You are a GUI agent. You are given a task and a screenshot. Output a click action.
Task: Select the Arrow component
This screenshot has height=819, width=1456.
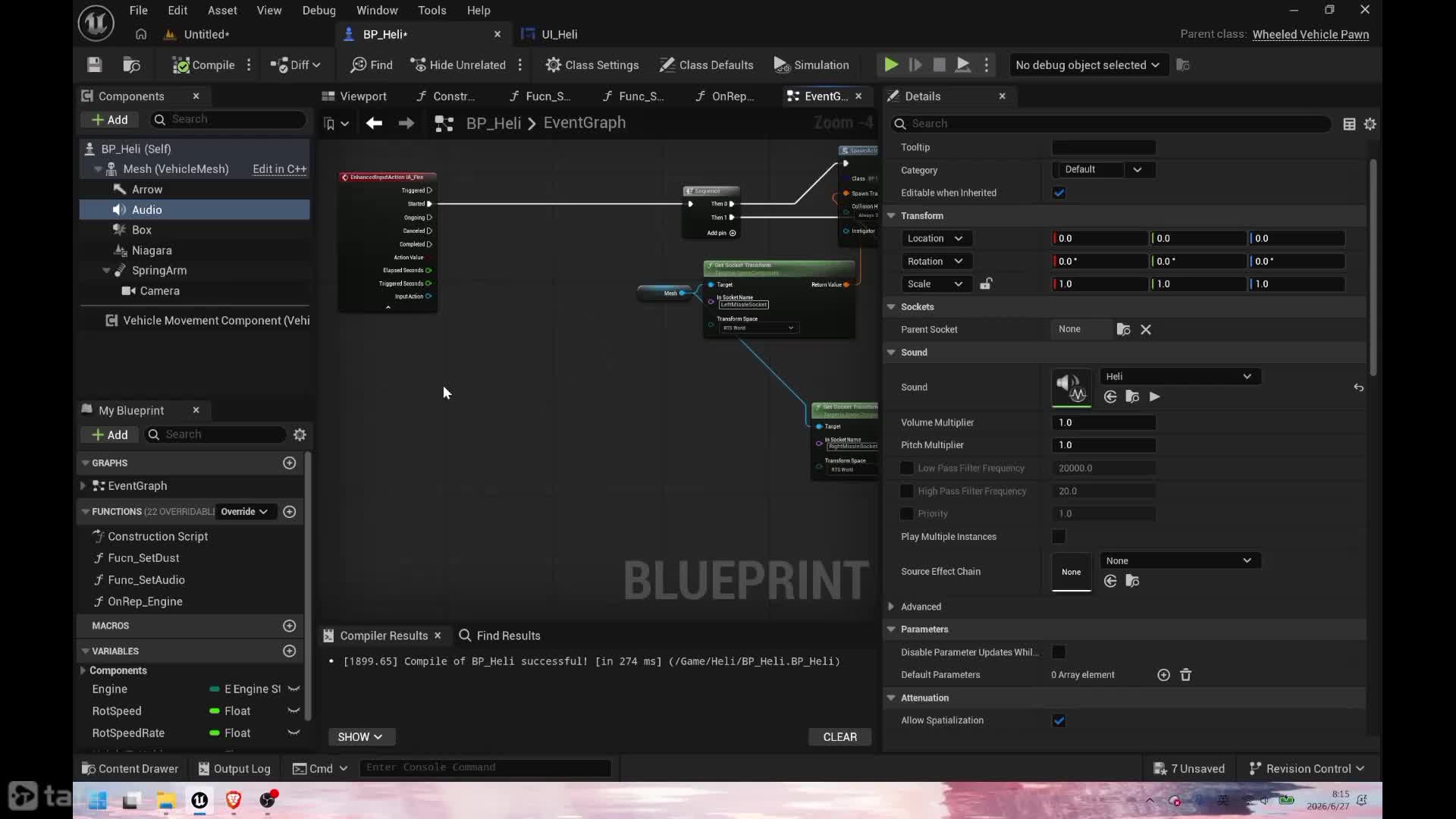[147, 190]
